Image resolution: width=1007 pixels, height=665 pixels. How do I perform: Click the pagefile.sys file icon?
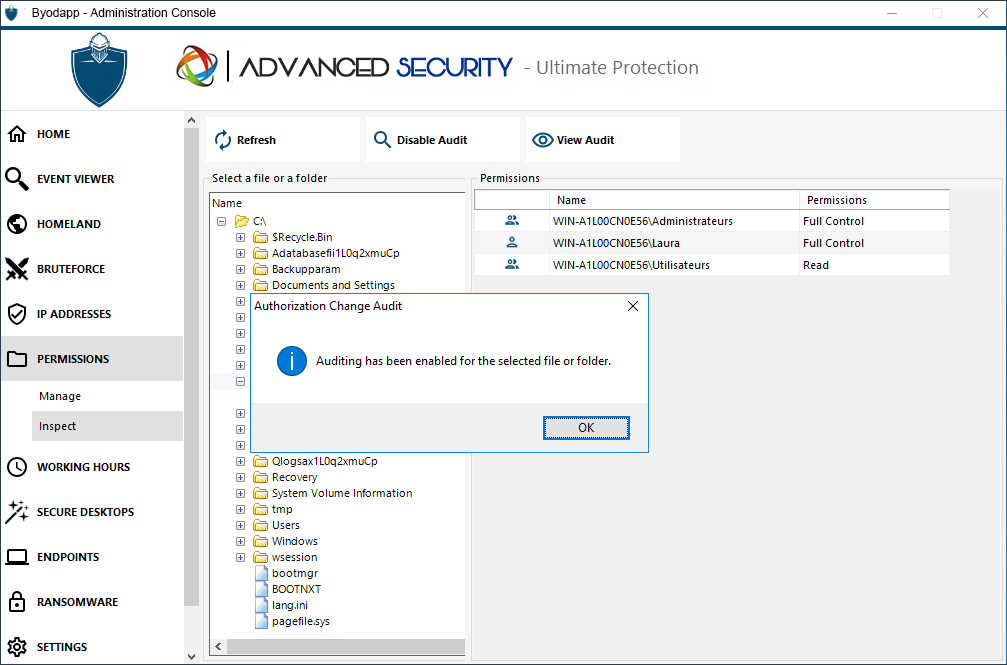tap(261, 621)
